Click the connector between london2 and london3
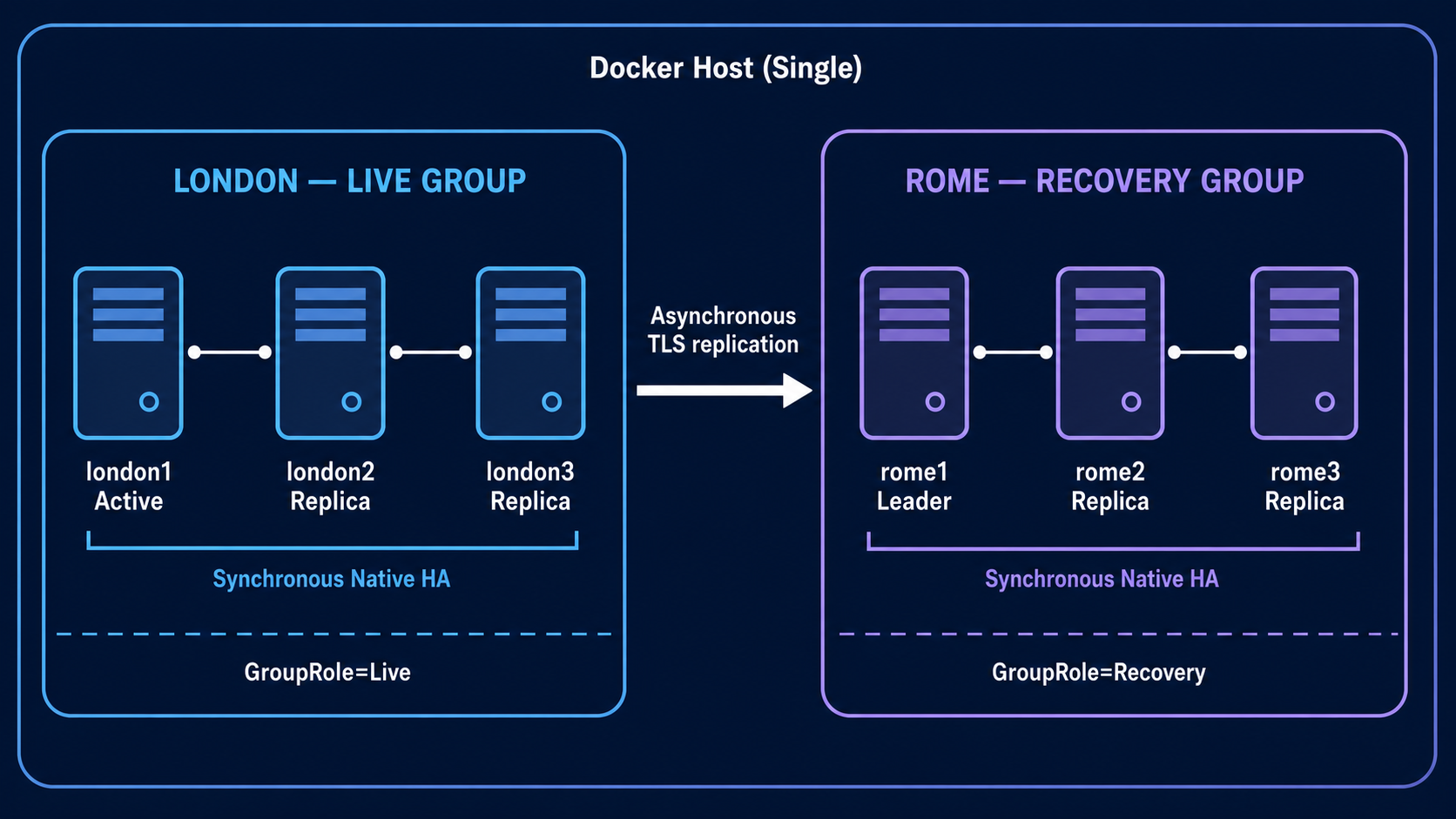This screenshot has height=819, width=1456. (x=431, y=352)
